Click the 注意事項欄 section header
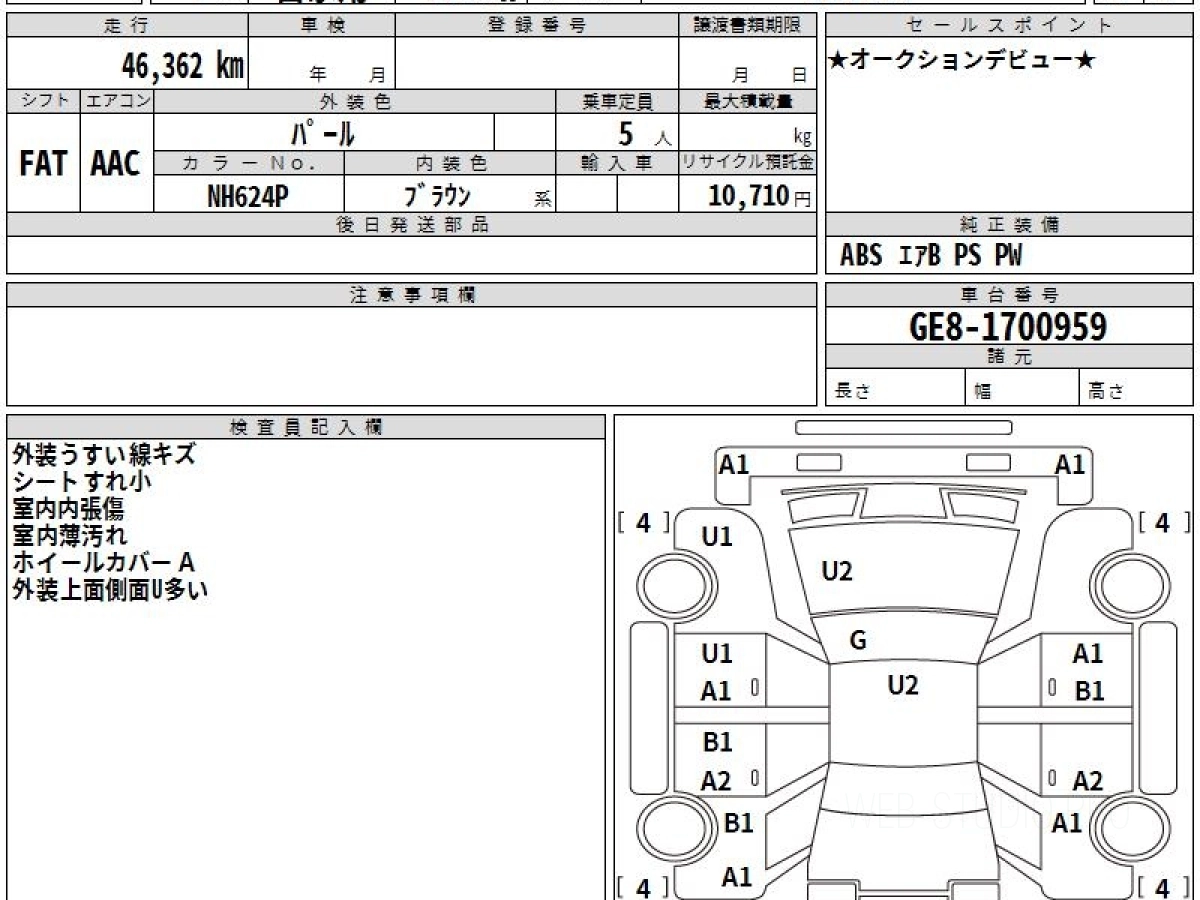 pos(412,295)
